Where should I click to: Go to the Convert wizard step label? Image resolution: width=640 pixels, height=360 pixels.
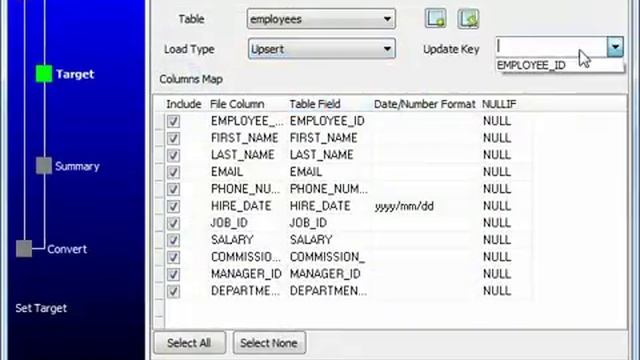point(67,249)
